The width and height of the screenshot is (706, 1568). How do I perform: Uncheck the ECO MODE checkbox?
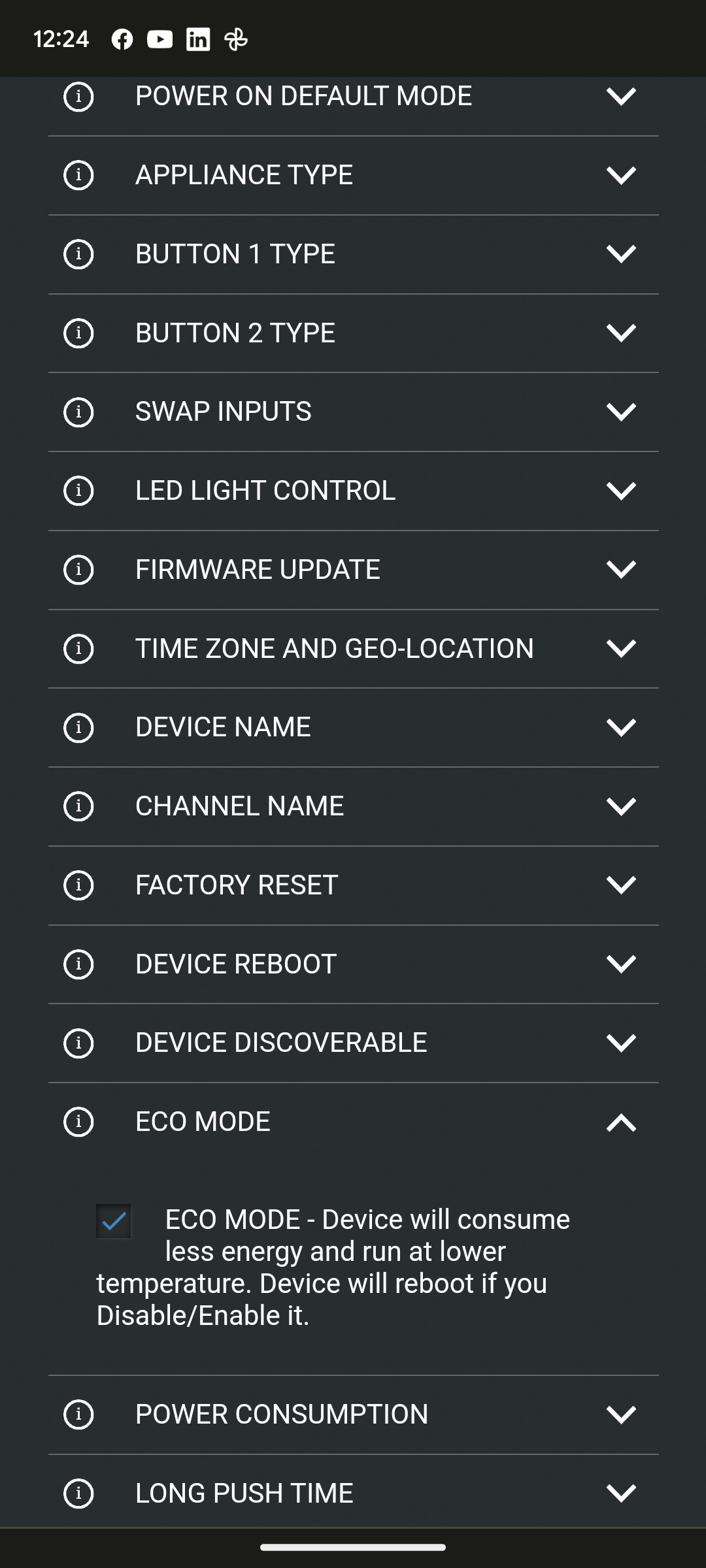tap(114, 1221)
